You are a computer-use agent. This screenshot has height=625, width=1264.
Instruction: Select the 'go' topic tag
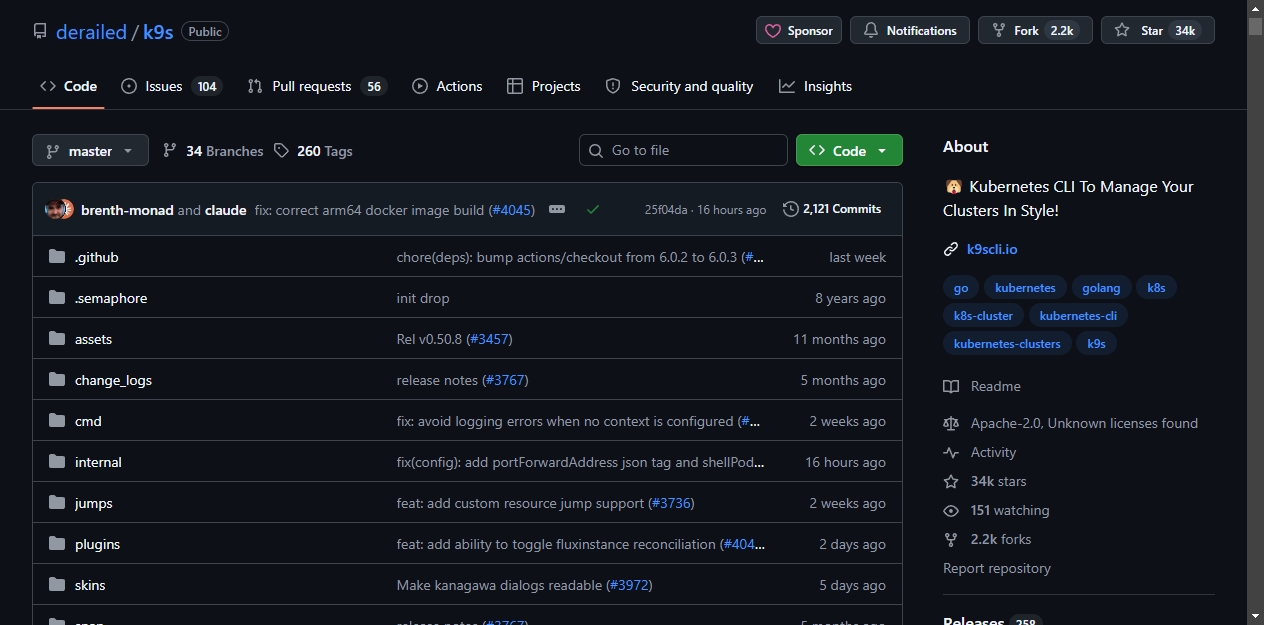pyautogui.click(x=961, y=288)
